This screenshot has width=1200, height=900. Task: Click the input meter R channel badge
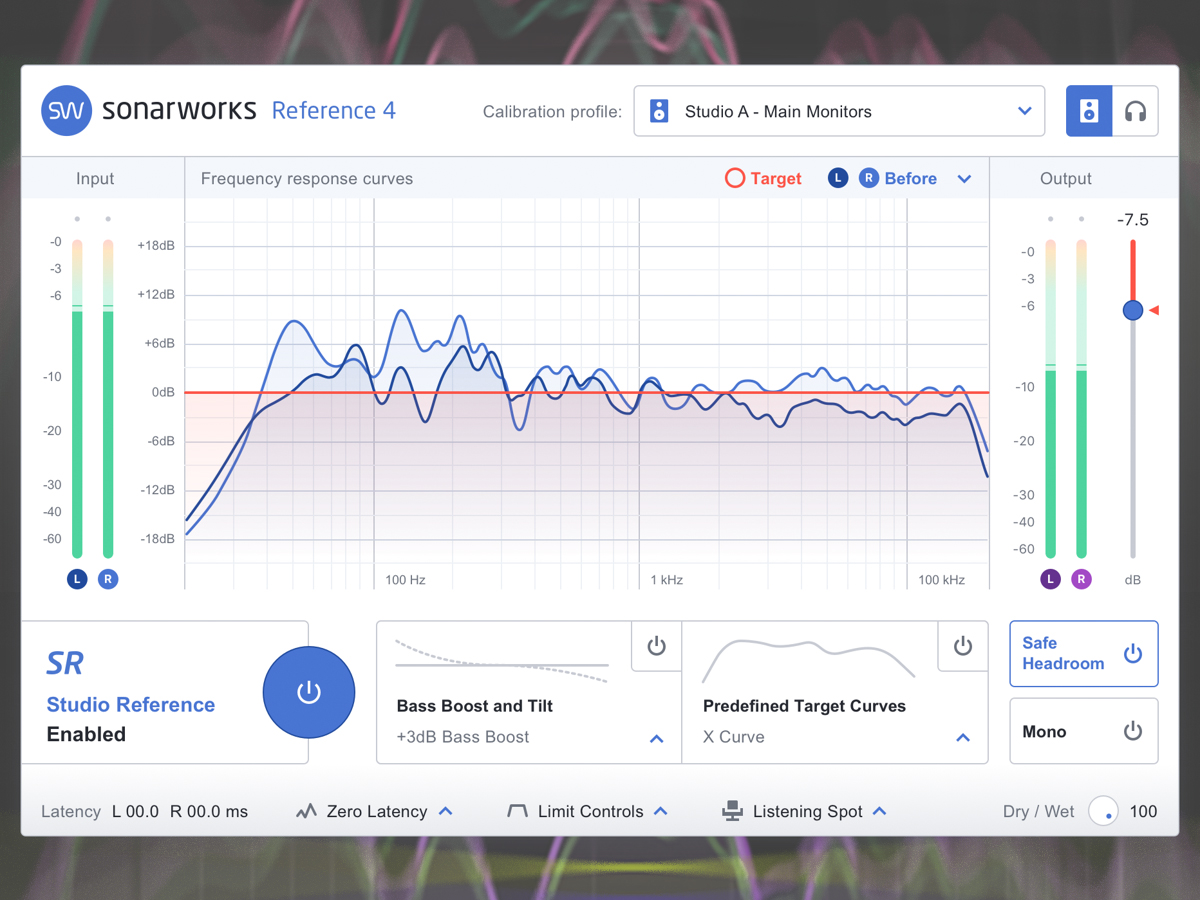[x=108, y=579]
